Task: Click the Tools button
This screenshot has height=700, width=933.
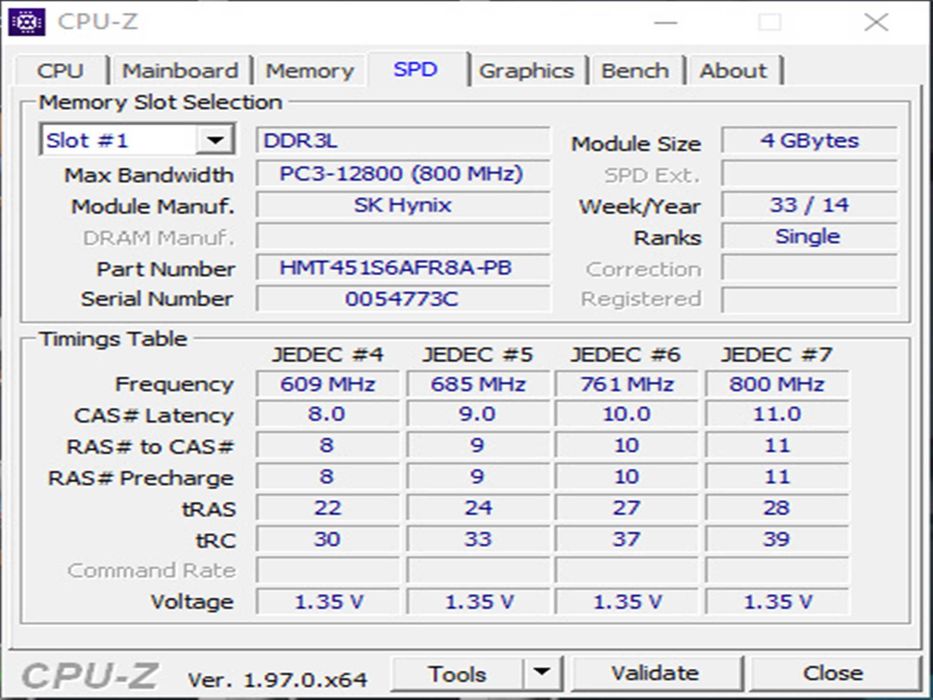Action: (457, 674)
